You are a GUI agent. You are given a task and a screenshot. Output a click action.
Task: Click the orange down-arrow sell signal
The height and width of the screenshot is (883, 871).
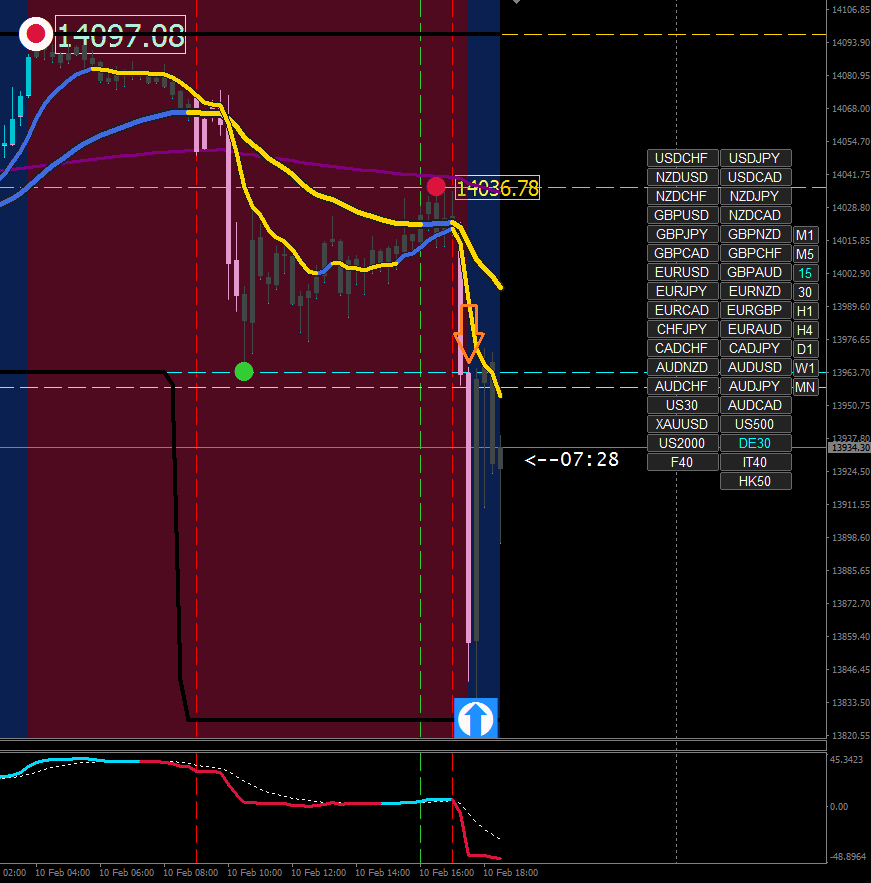469,334
